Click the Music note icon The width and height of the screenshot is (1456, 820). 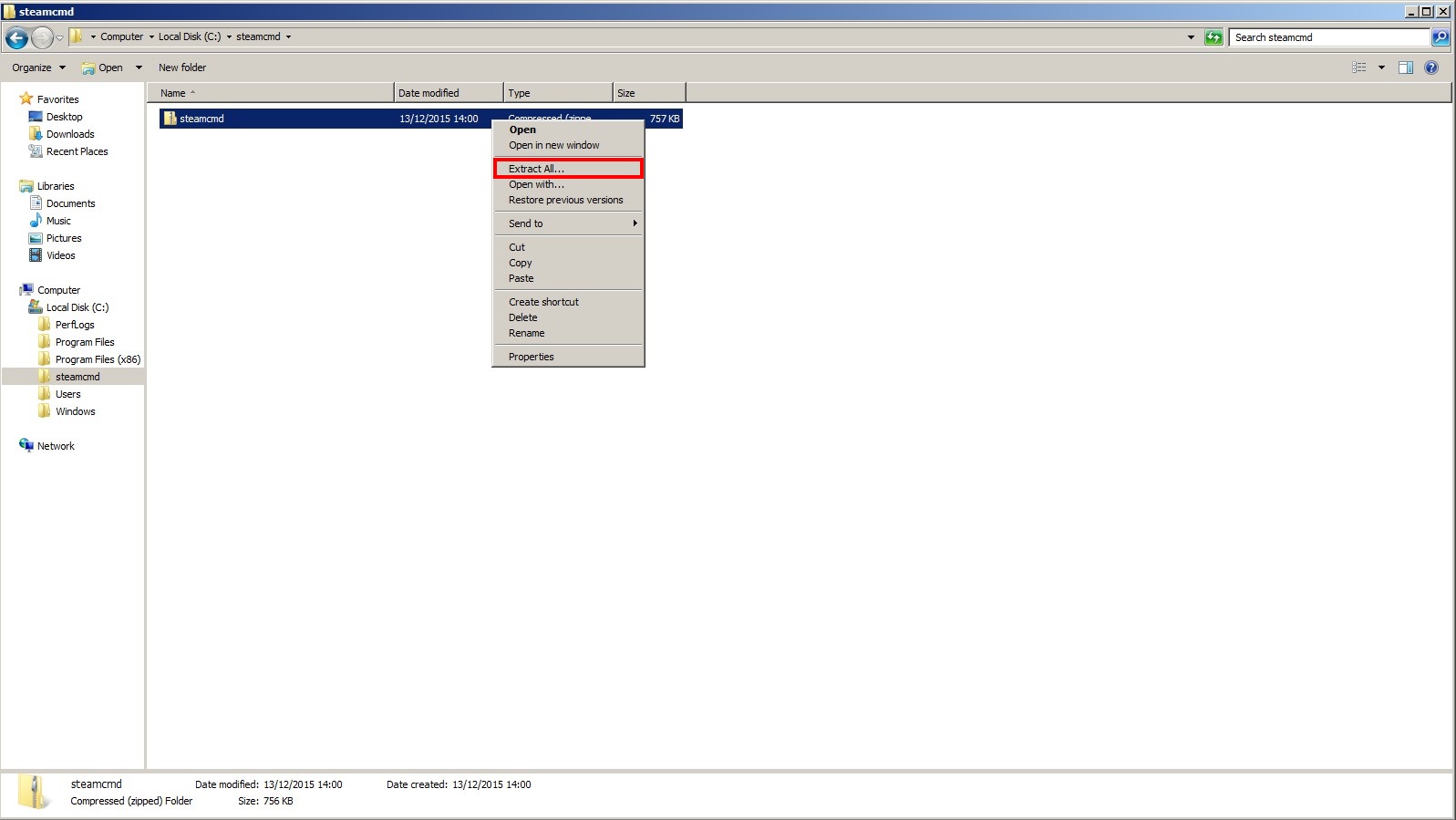[x=36, y=221]
